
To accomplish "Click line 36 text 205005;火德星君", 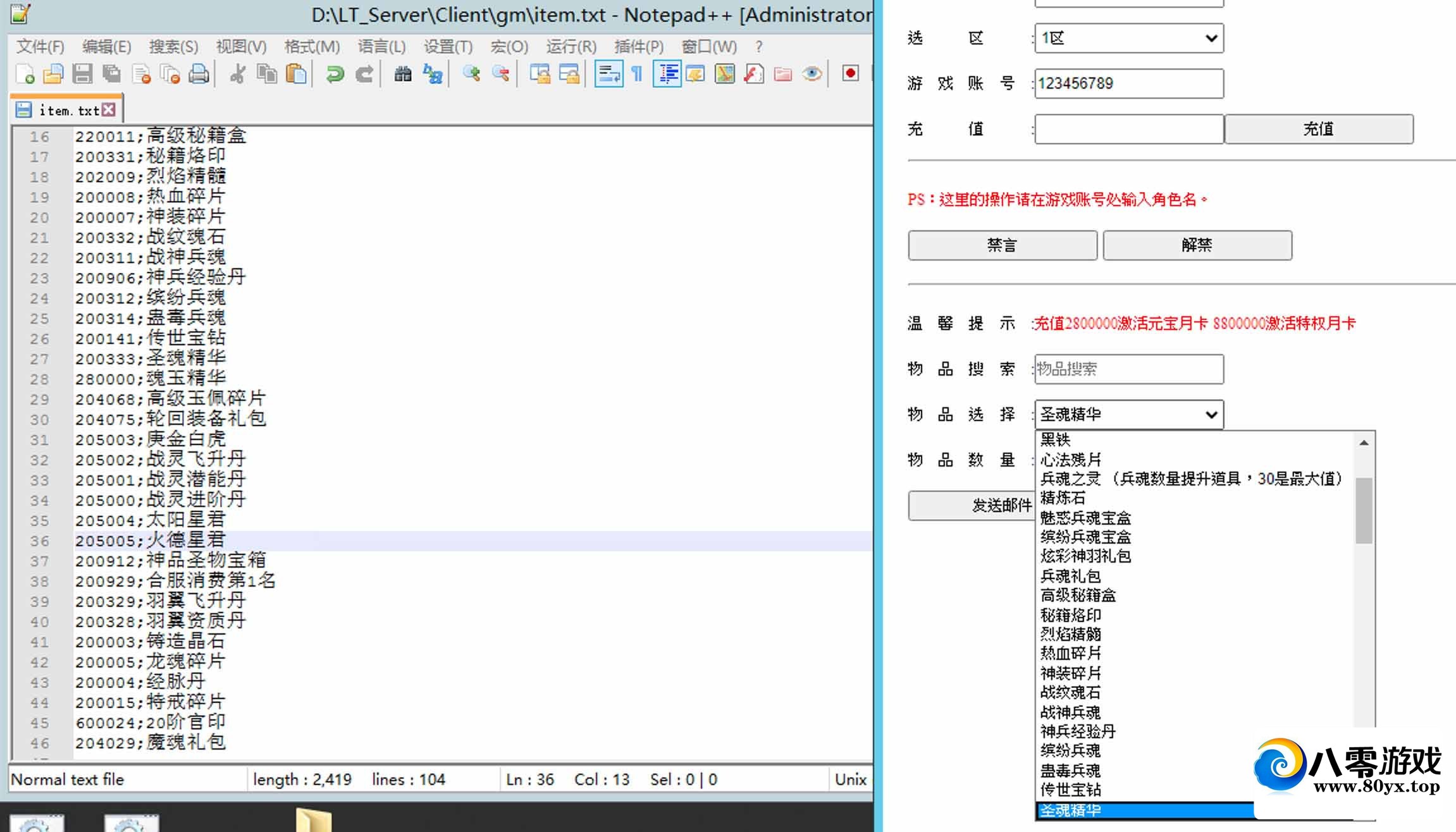I will (150, 541).
